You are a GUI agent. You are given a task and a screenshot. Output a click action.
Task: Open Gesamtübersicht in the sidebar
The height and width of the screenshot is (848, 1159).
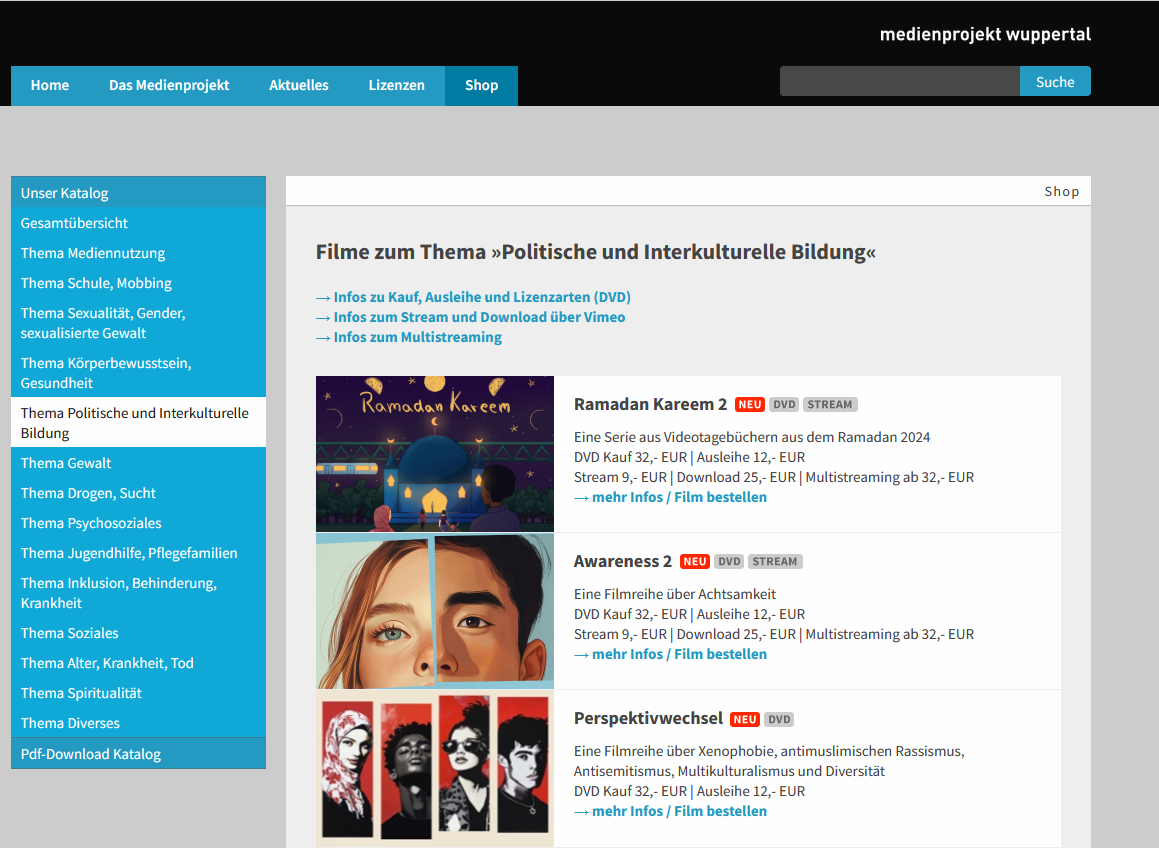click(x=138, y=223)
